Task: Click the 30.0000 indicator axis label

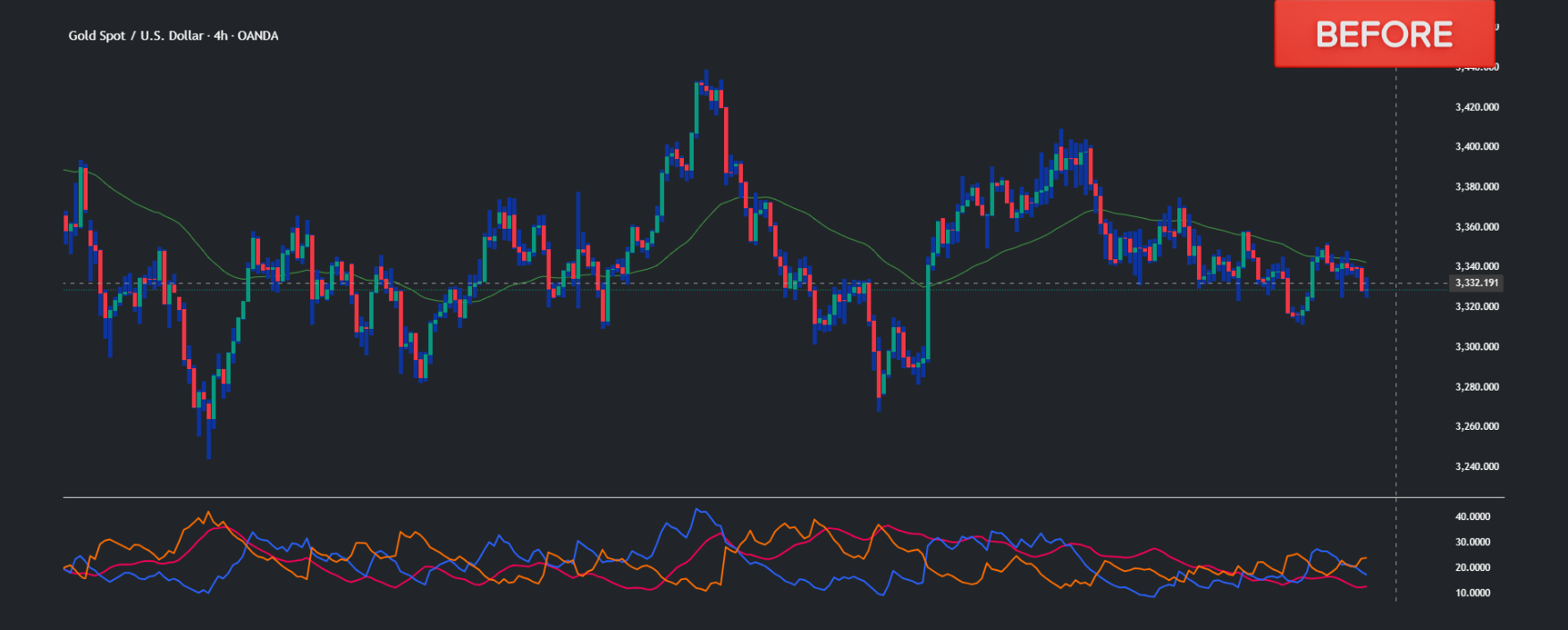Action: point(1472,542)
